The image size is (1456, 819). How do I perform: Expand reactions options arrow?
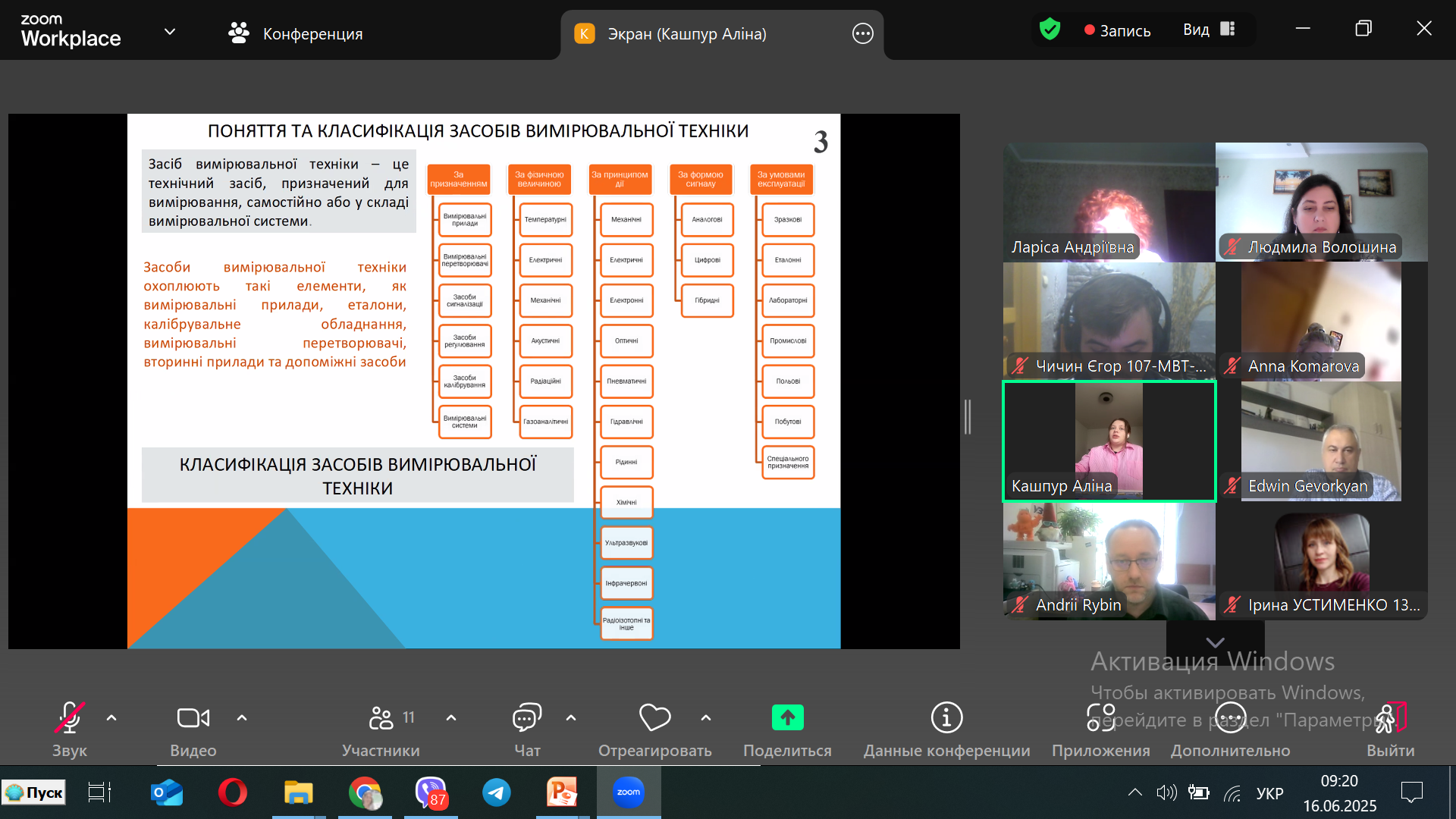[x=706, y=717]
